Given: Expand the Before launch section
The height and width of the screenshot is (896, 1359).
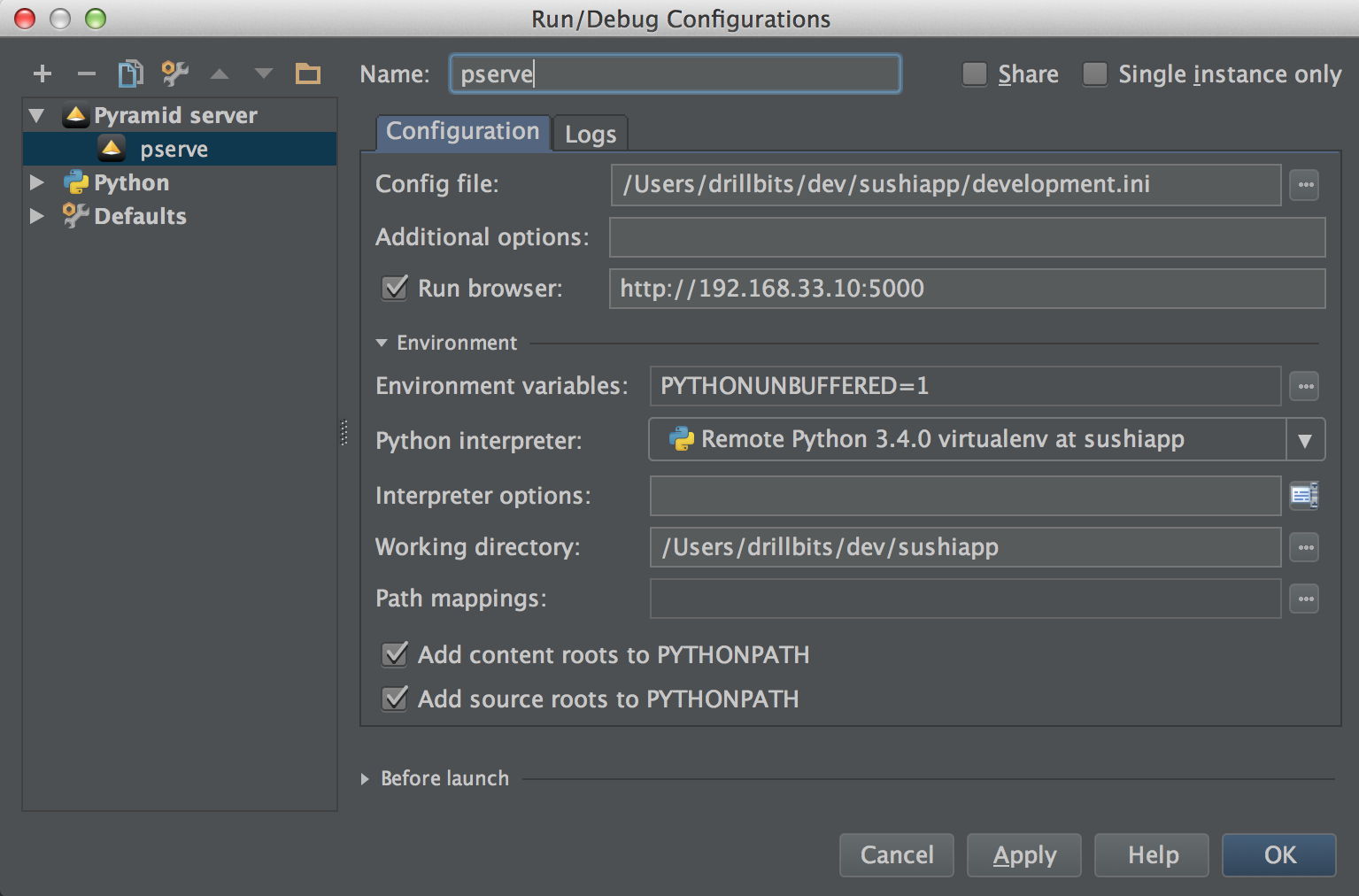Looking at the screenshot, I should pos(366,778).
